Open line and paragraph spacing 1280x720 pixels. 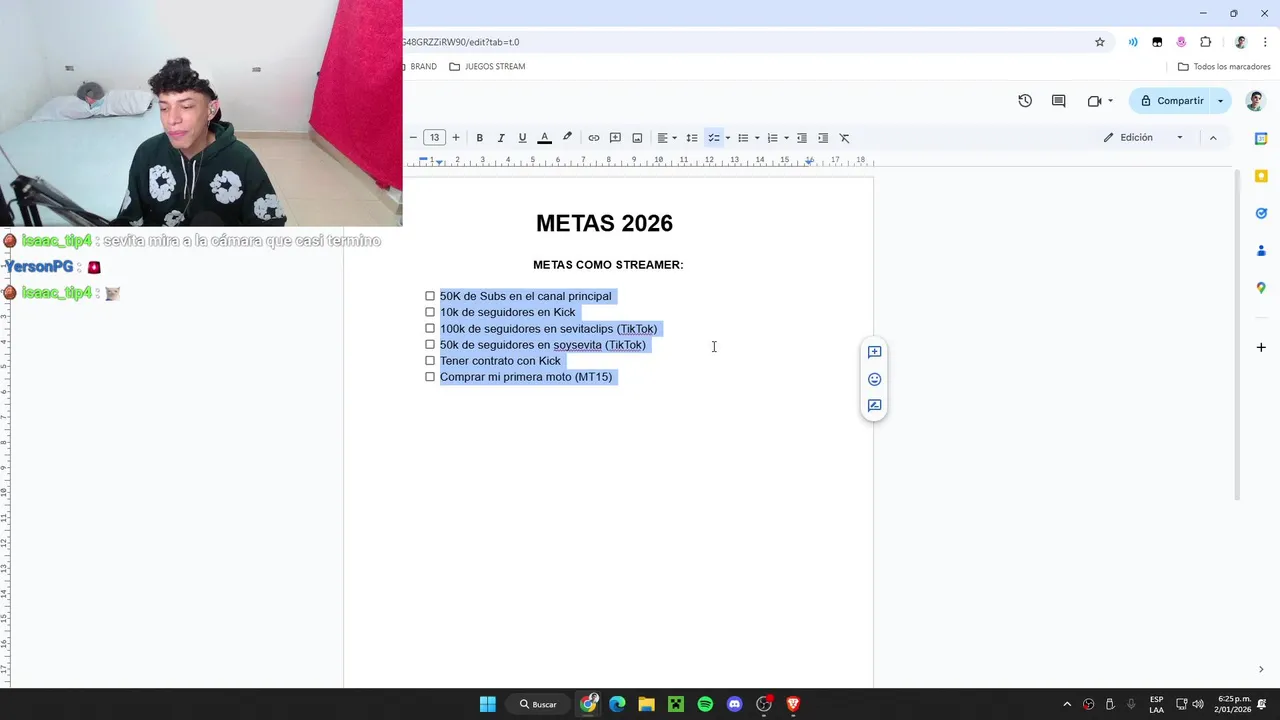coord(692,138)
